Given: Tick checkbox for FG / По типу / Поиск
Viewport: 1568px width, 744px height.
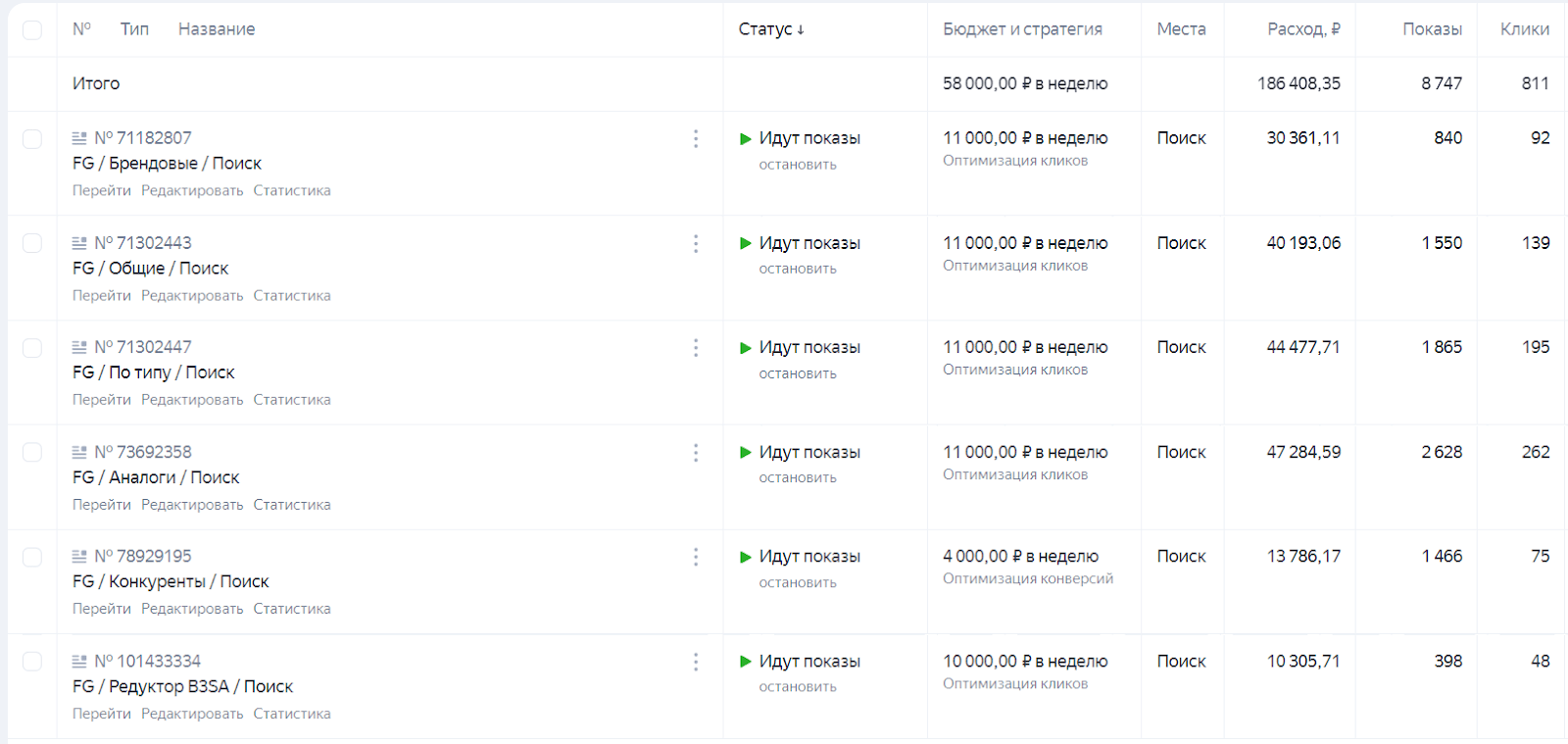Looking at the screenshot, I should pyautogui.click(x=32, y=348).
